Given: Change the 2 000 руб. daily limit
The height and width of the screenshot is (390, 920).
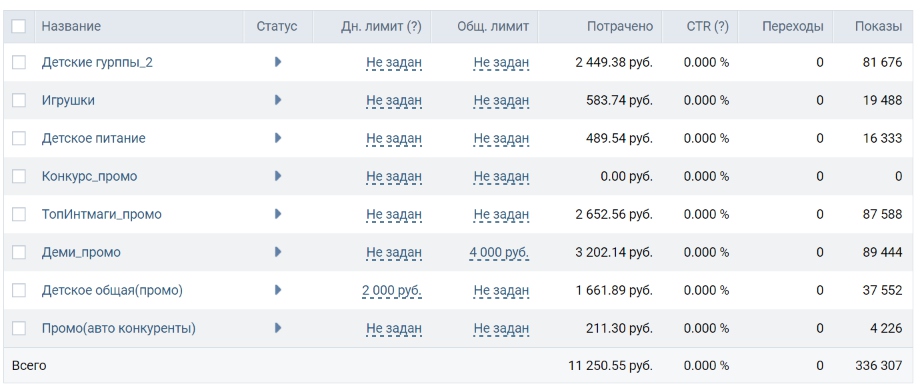Looking at the screenshot, I should pyautogui.click(x=392, y=291).
